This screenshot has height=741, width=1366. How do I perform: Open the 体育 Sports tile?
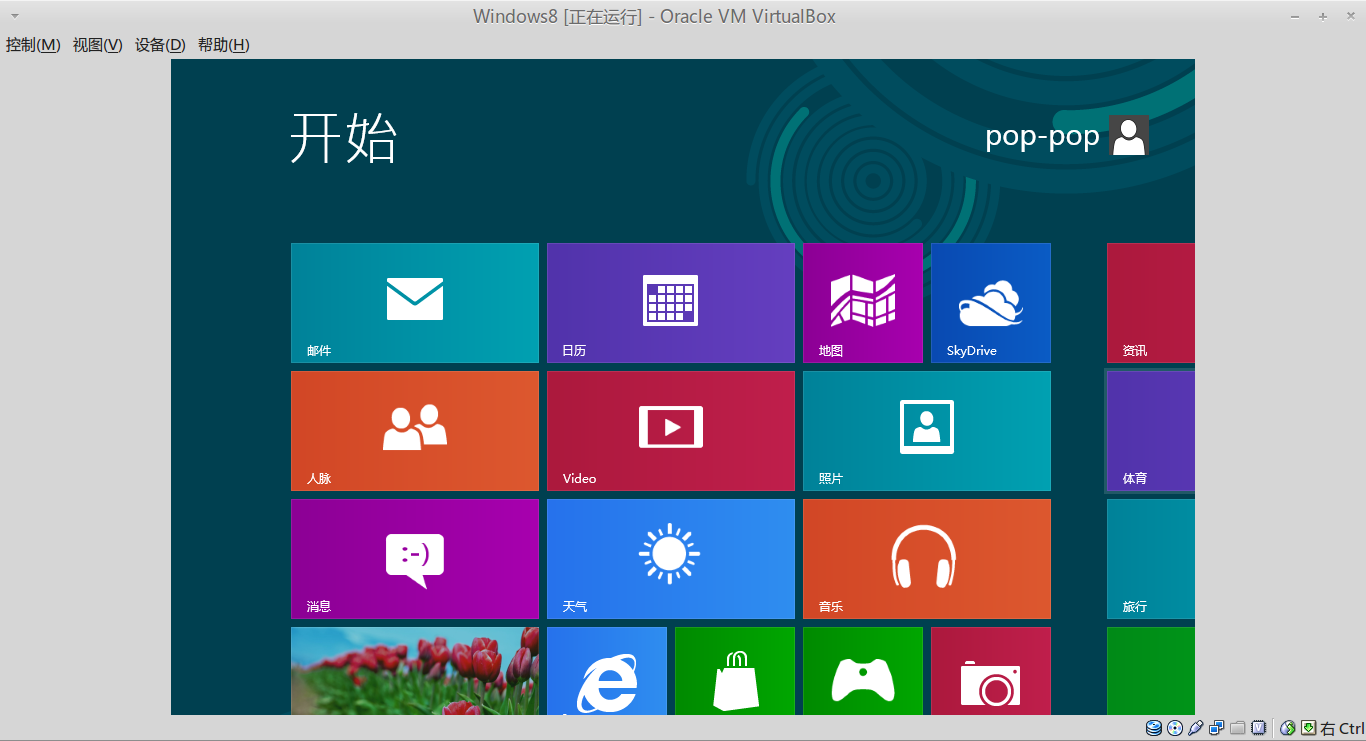1151,431
